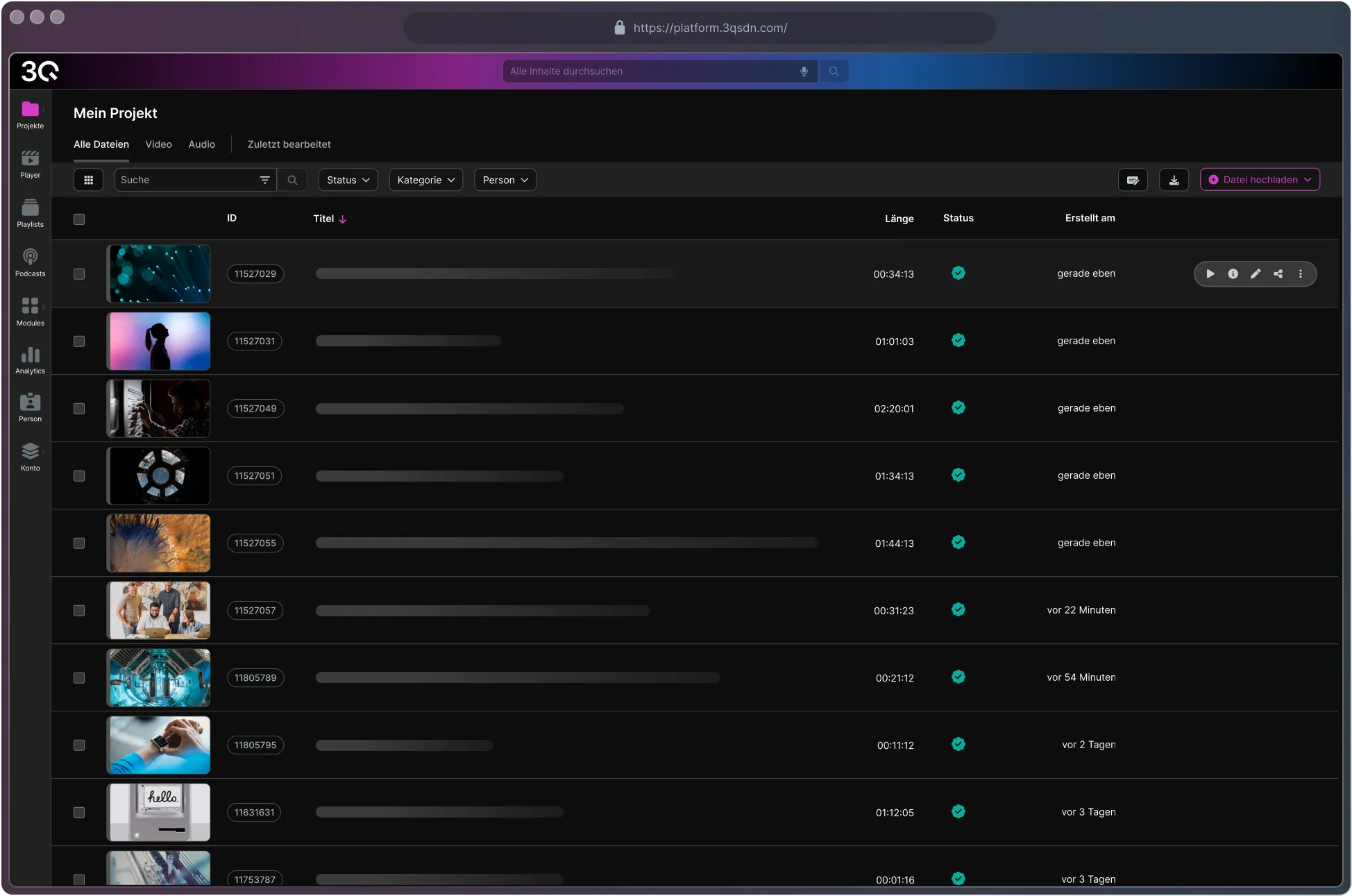Switch to Audio tab
The image size is (1352, 896).
click(202, 144)
